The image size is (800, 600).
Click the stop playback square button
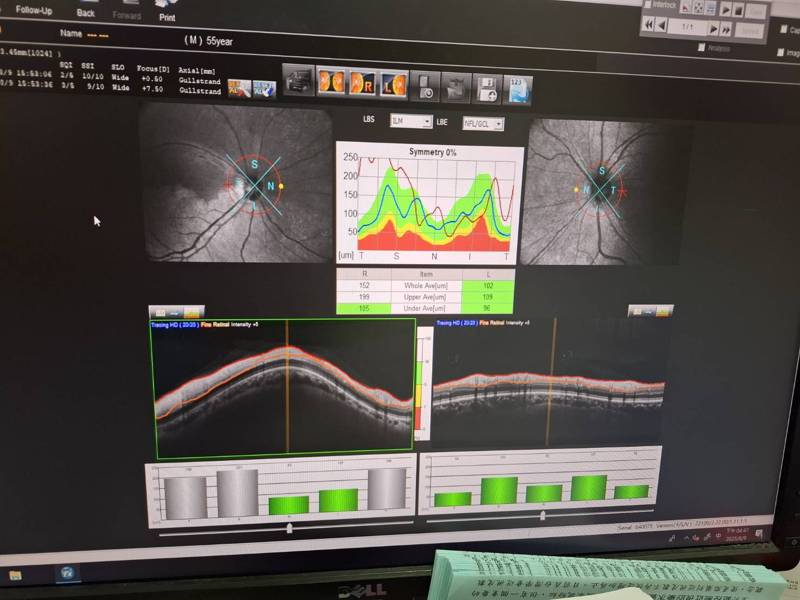[739, 10]
